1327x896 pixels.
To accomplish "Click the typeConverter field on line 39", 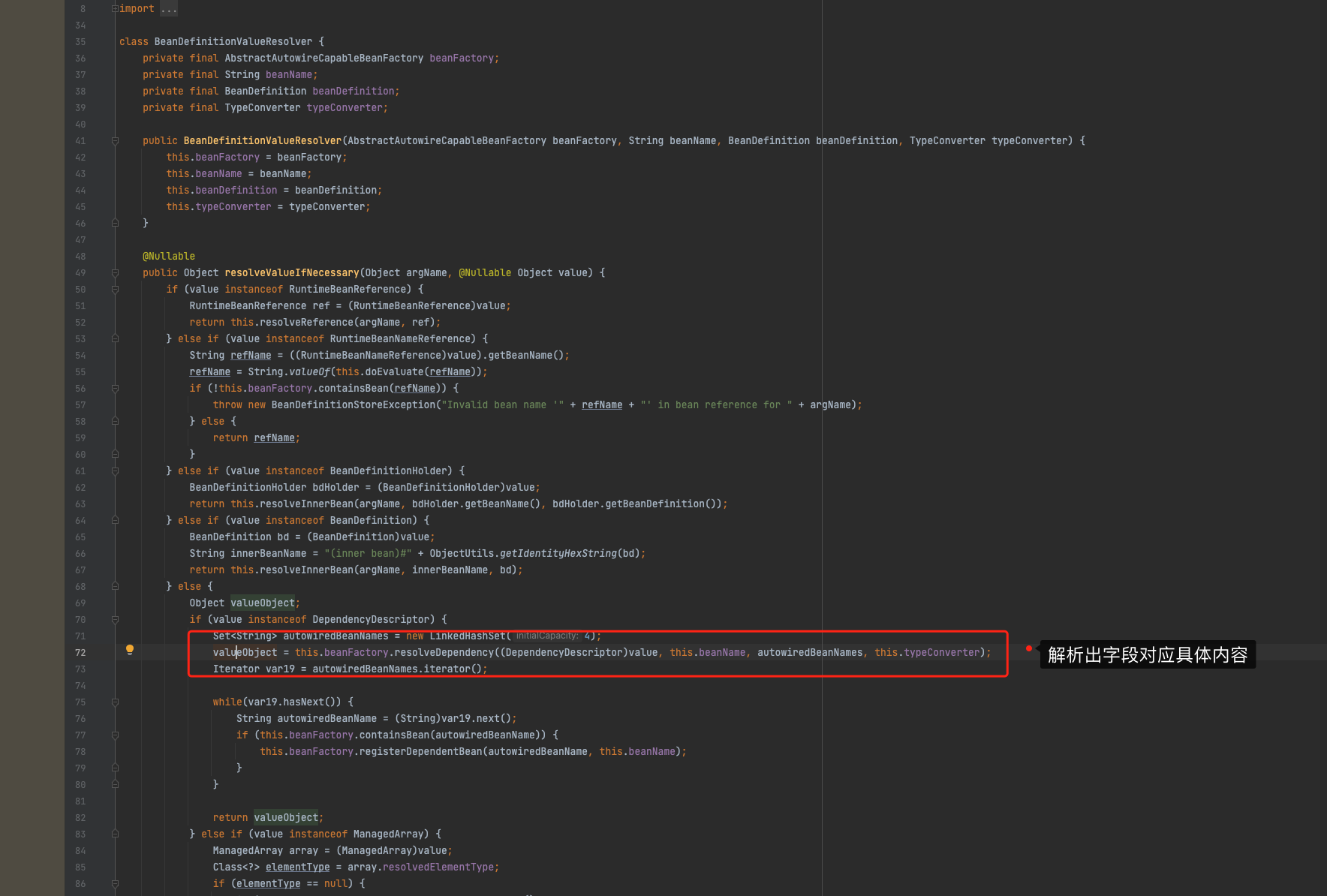I will click(x=345, y=108).
